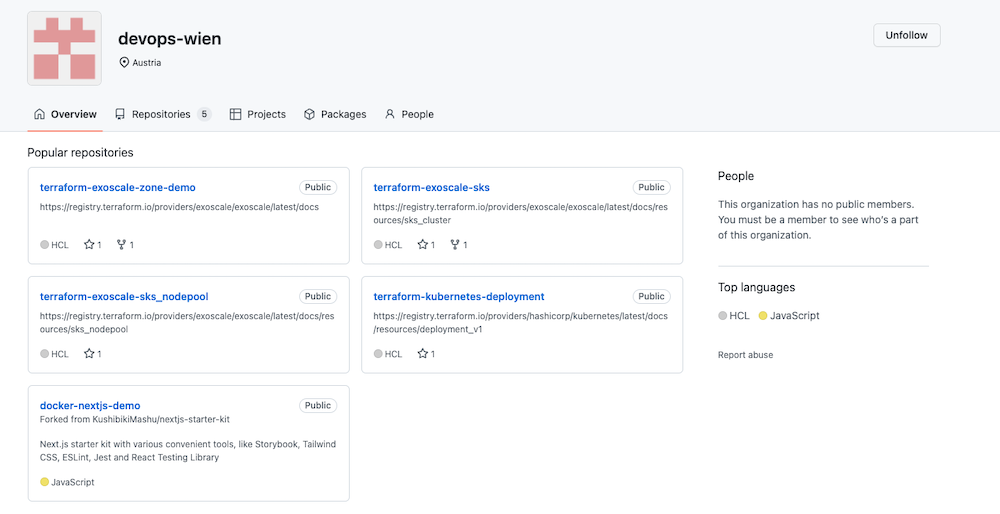
Task: Click Public badge on terraform-kubernetes-deployment
Action: pyautogui.click(x=651, y=297)
